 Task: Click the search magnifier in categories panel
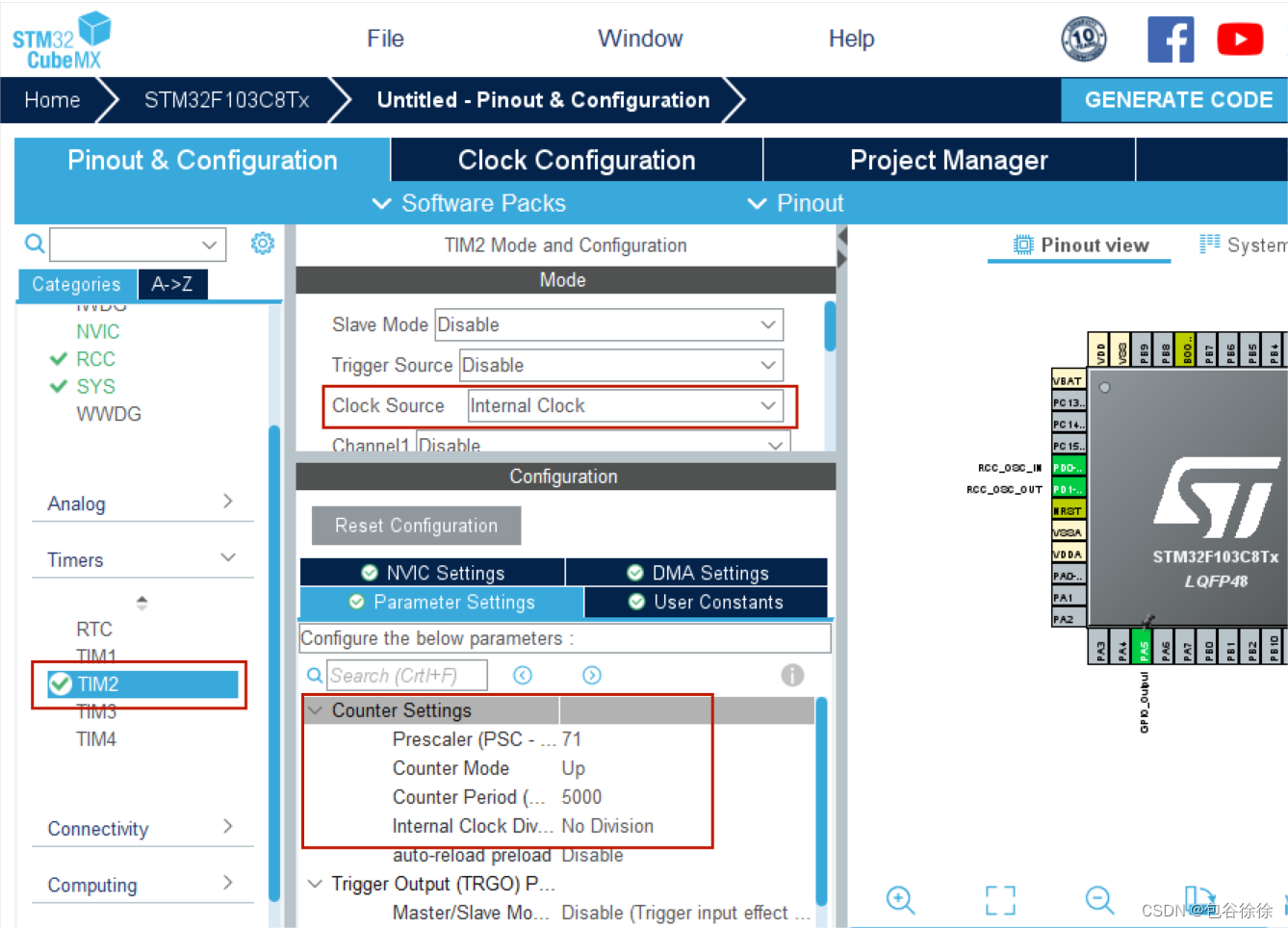click(35, 244)
